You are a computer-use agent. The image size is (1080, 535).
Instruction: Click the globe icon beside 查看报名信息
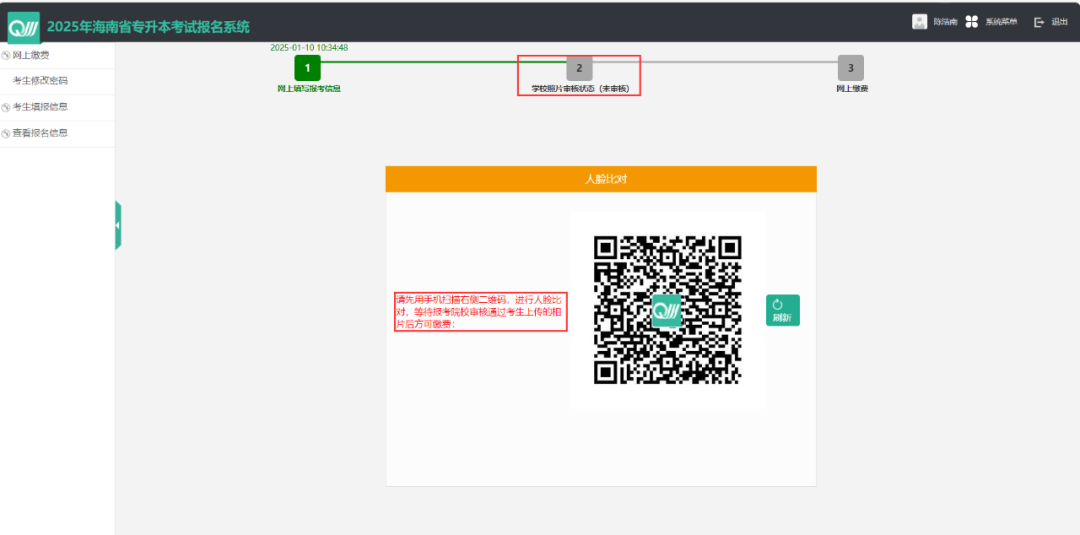coord(6,134)
